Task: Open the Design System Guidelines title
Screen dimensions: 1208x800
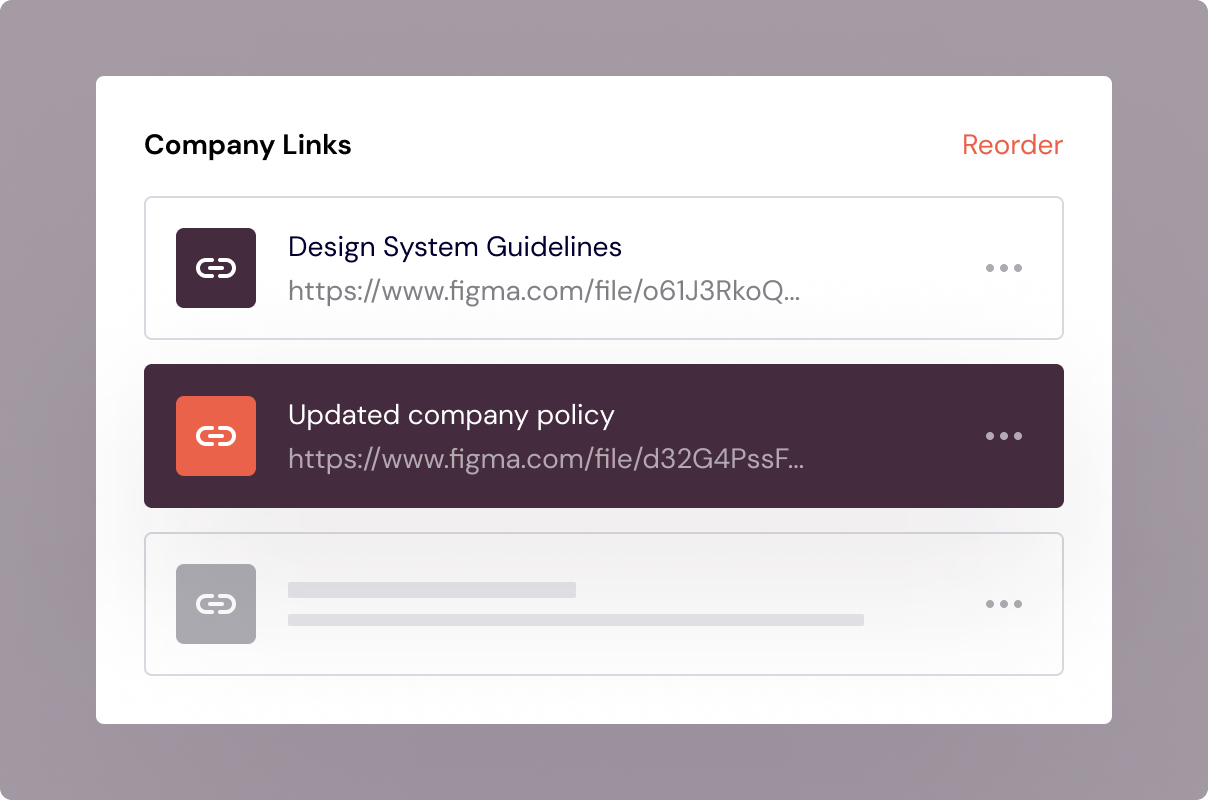Action: click(454, 247)
